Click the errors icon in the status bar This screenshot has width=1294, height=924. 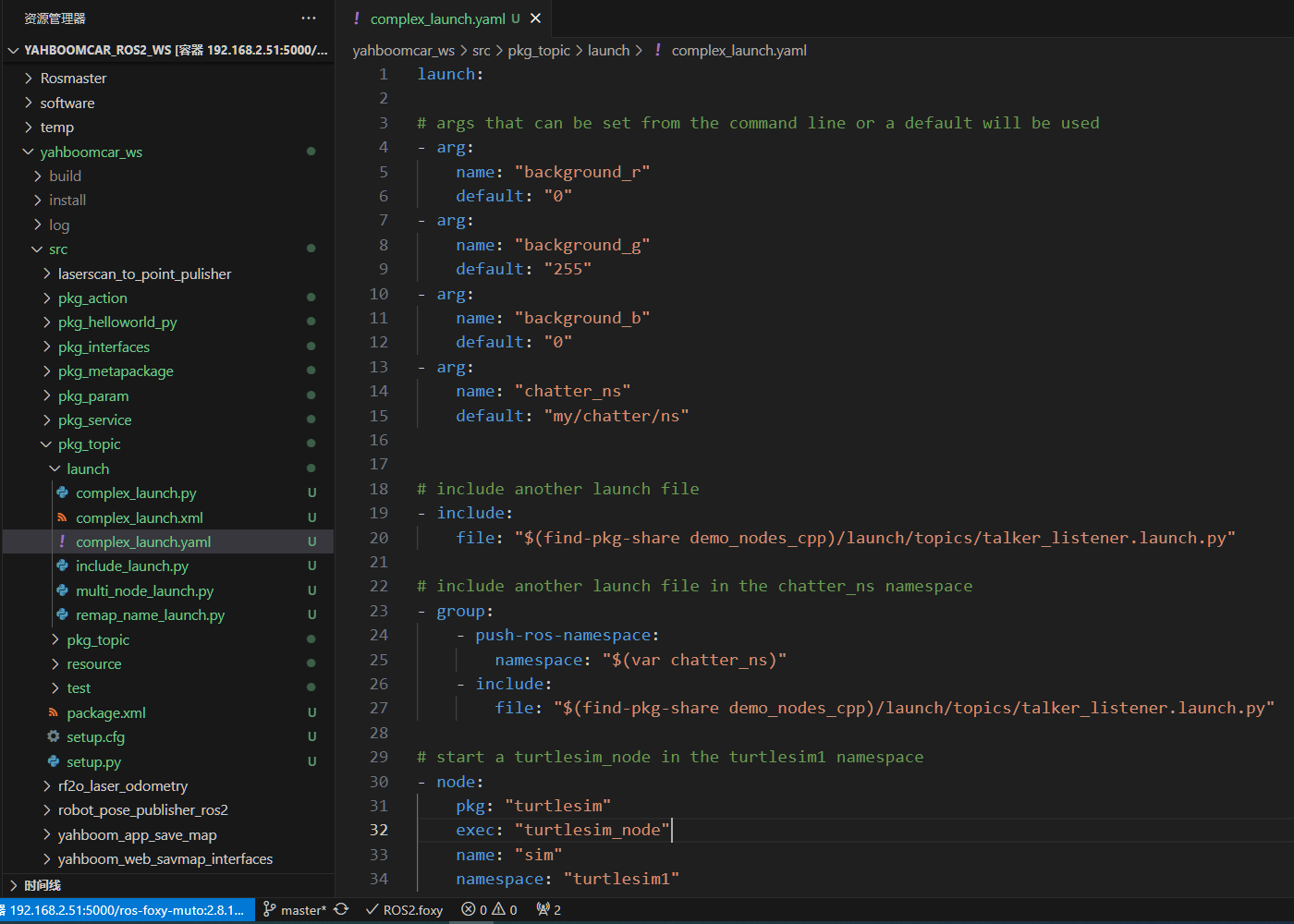point(469,909)
